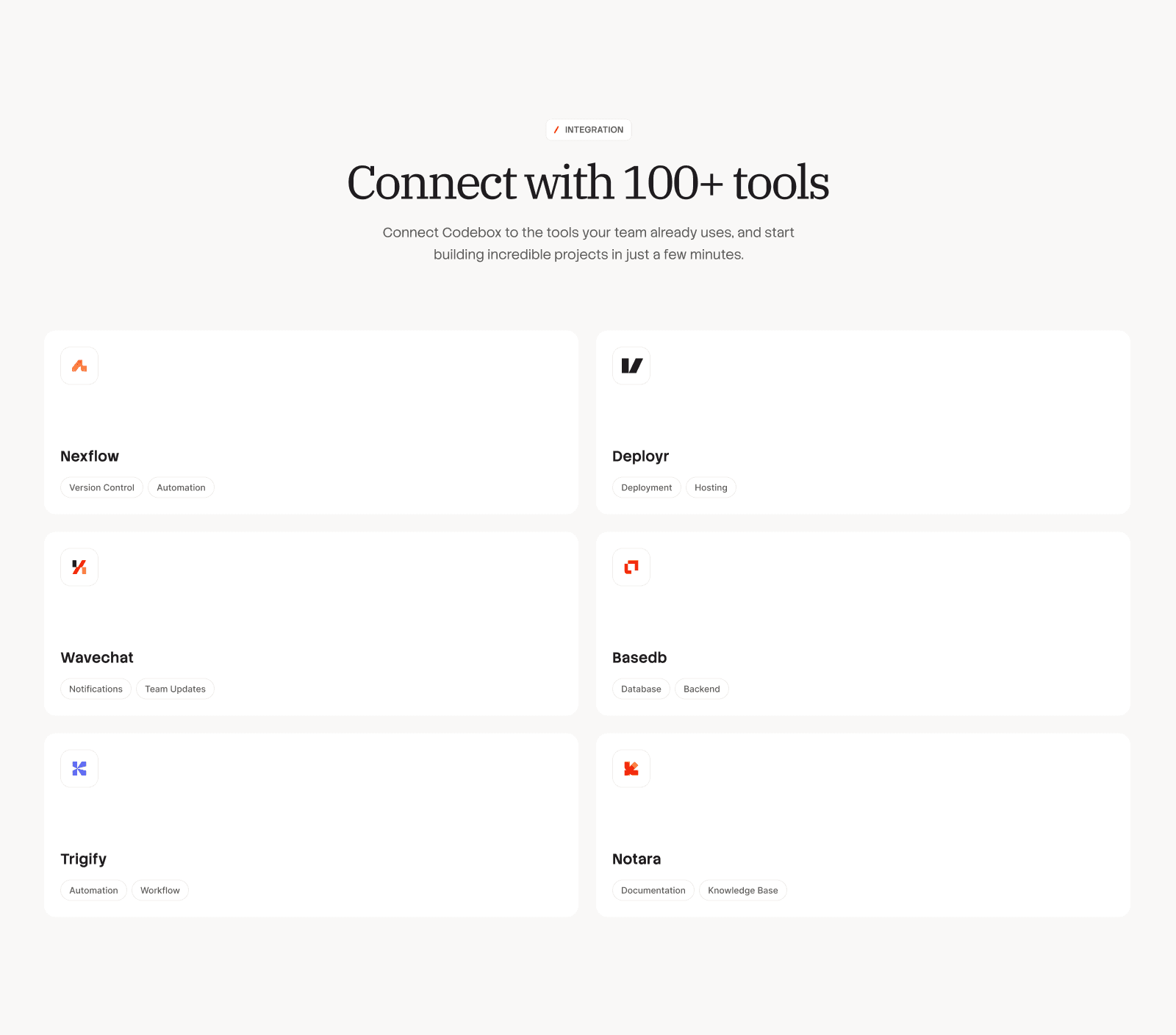The height and width of the screenshot is (1035, 1176).
Task: Open the Nexflow integration title
Action: pos(90,456)
